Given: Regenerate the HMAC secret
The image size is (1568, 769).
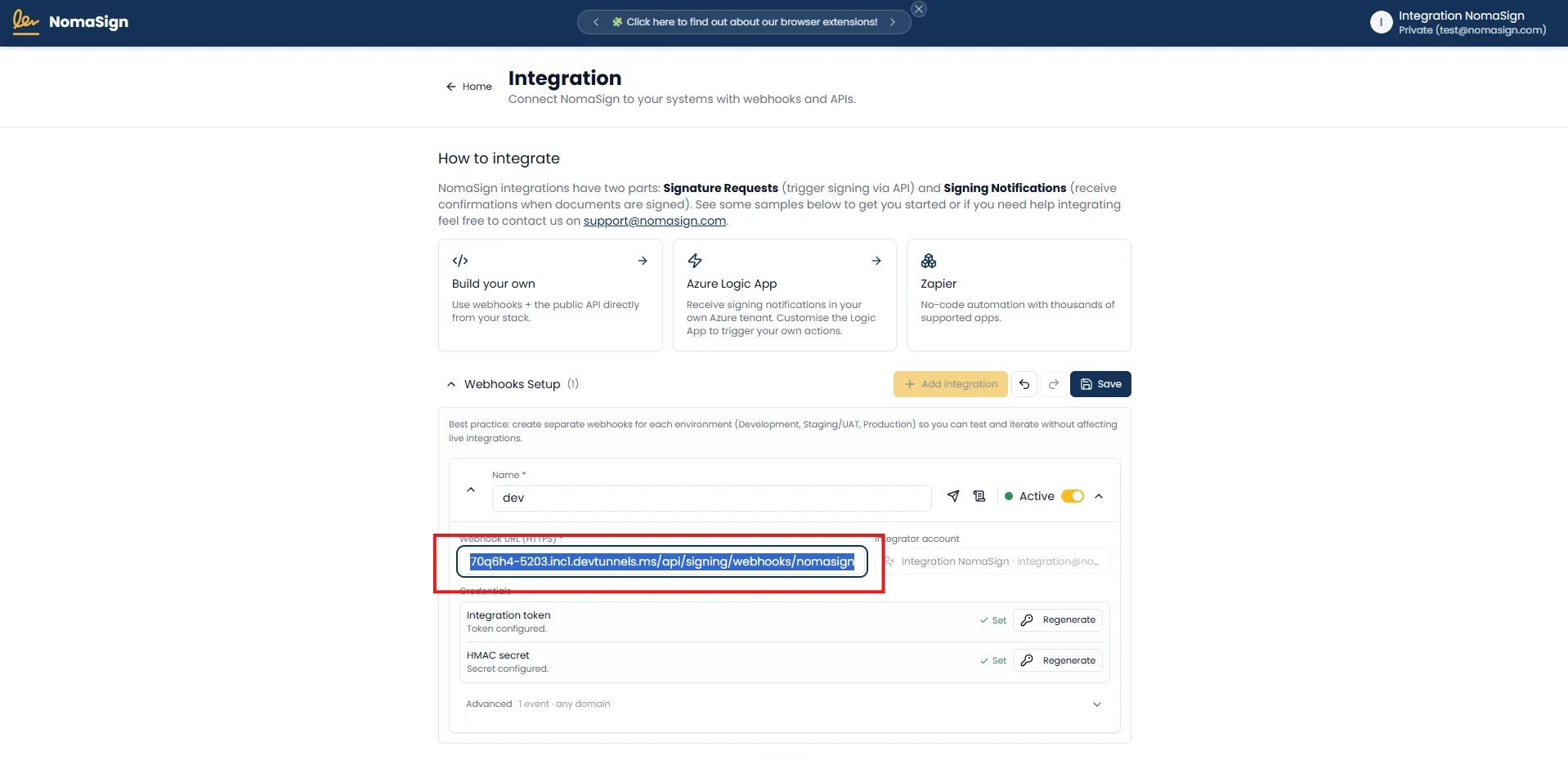Looking at the screenshot, I should [1058, 660].
